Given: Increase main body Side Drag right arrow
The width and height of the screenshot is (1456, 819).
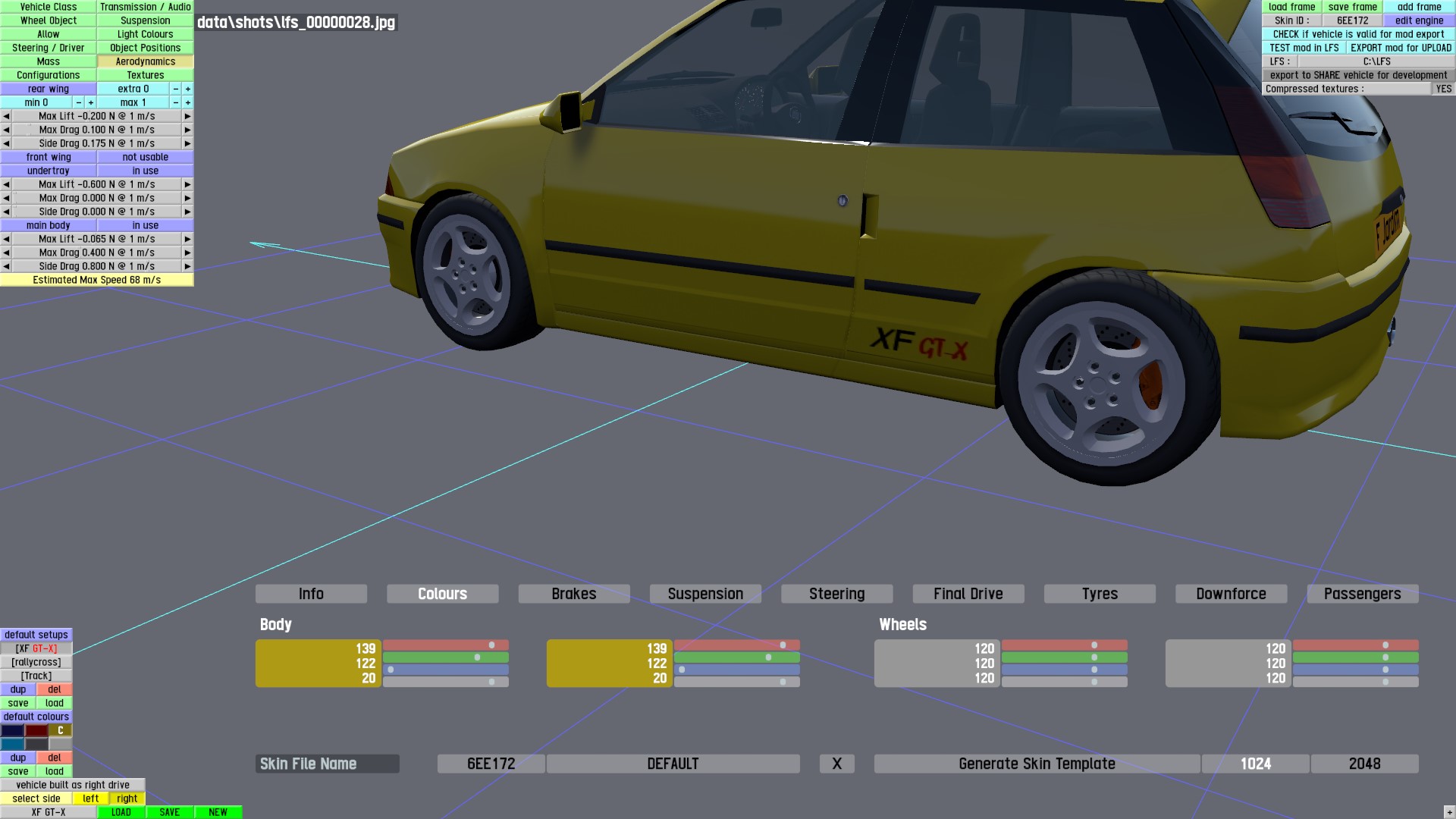Looking at the screenshot, I should tap(187, 266).
